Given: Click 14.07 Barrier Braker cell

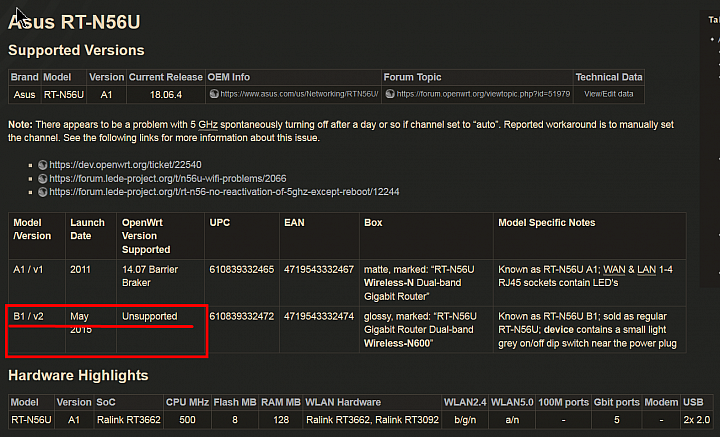Looking at the screenshot, I should (161, 283).
